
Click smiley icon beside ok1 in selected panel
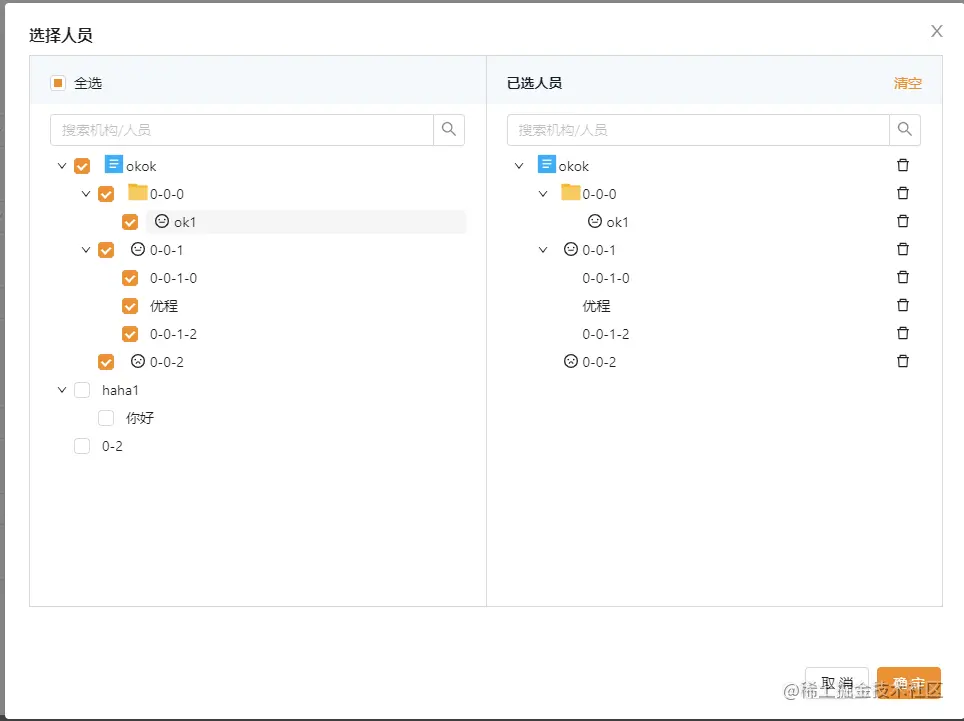(595, 221)
